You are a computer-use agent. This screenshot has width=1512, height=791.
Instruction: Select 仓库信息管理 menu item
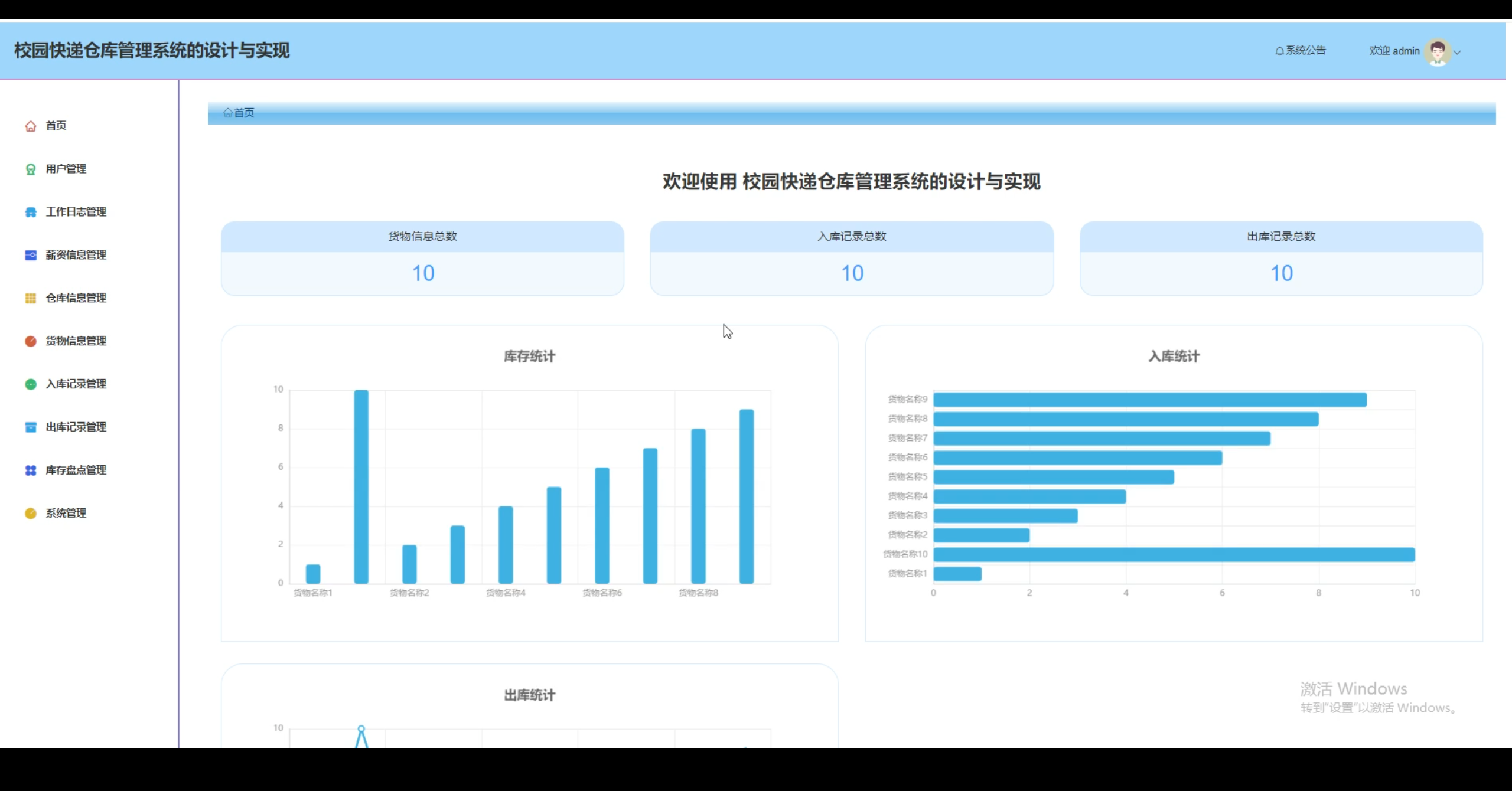coord(76,298)
